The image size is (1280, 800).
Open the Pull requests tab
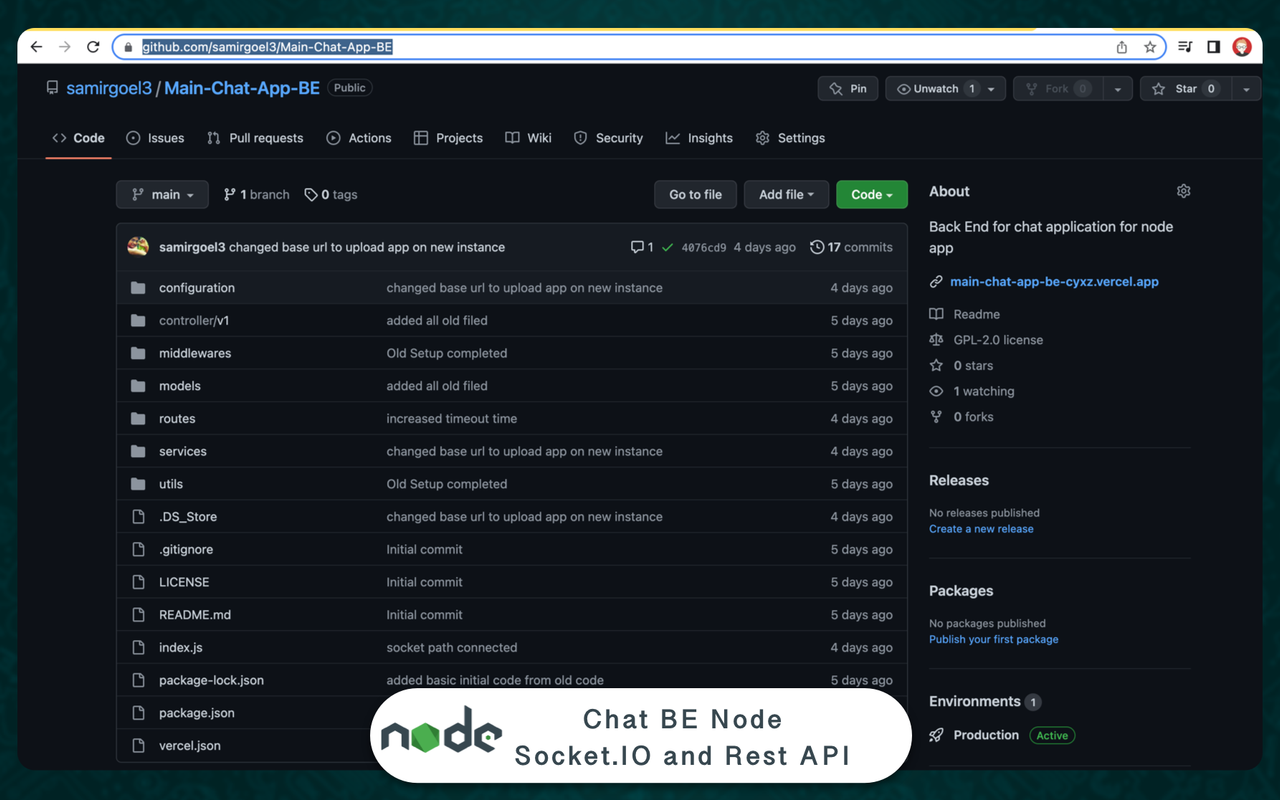click(x=255, y=138)
